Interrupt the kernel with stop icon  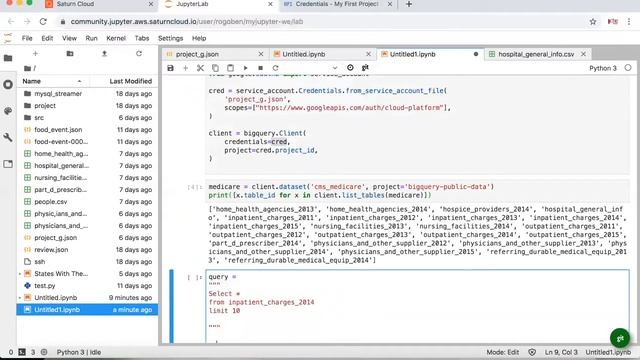pyautogui.click(x=260, y=68)
